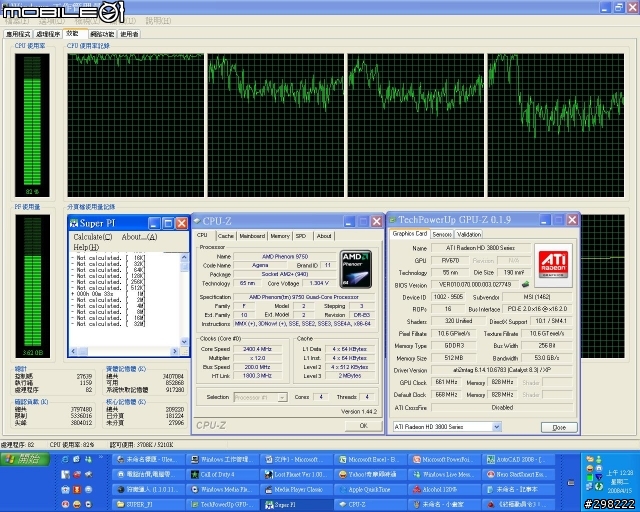Open the Memory tab in CPU-Z

280,236
